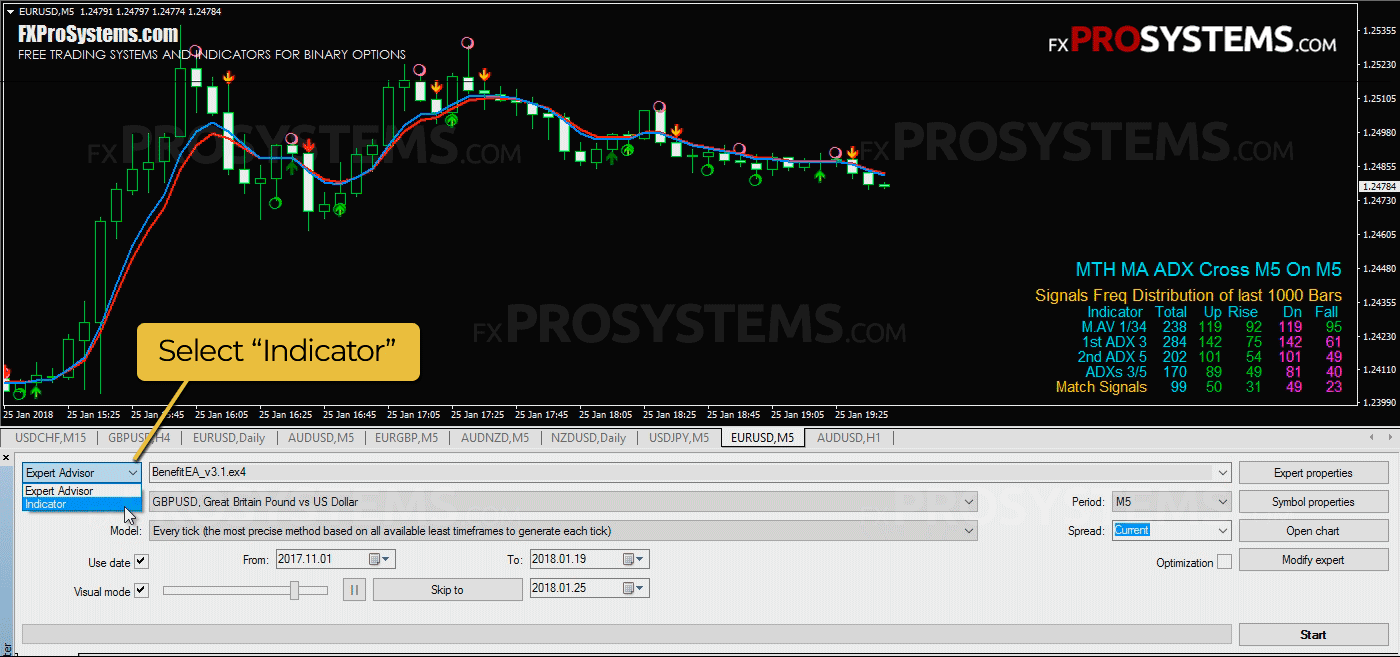Open the Period M5 dropdown
The height and width of the screenshot is (657, 1400).
click(1222, 502)
